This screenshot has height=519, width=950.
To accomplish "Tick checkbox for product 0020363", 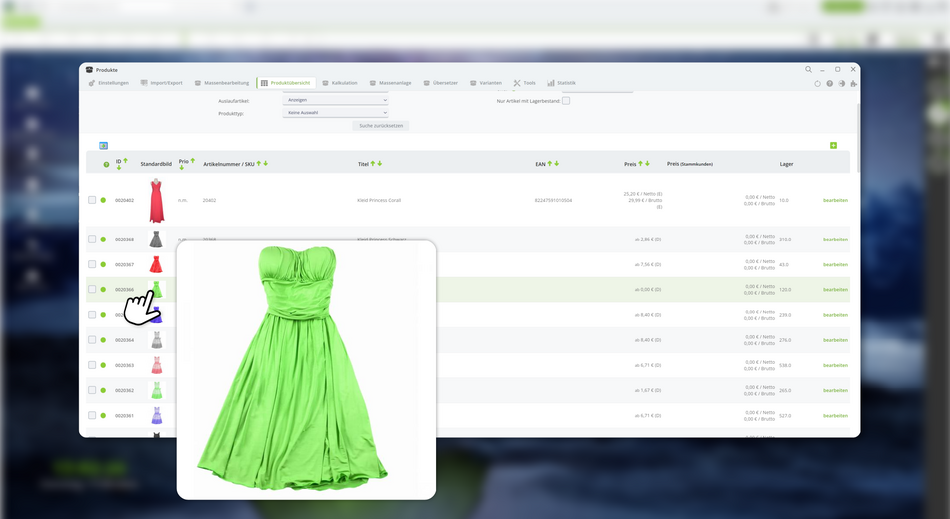I will [x=92, y=365].
